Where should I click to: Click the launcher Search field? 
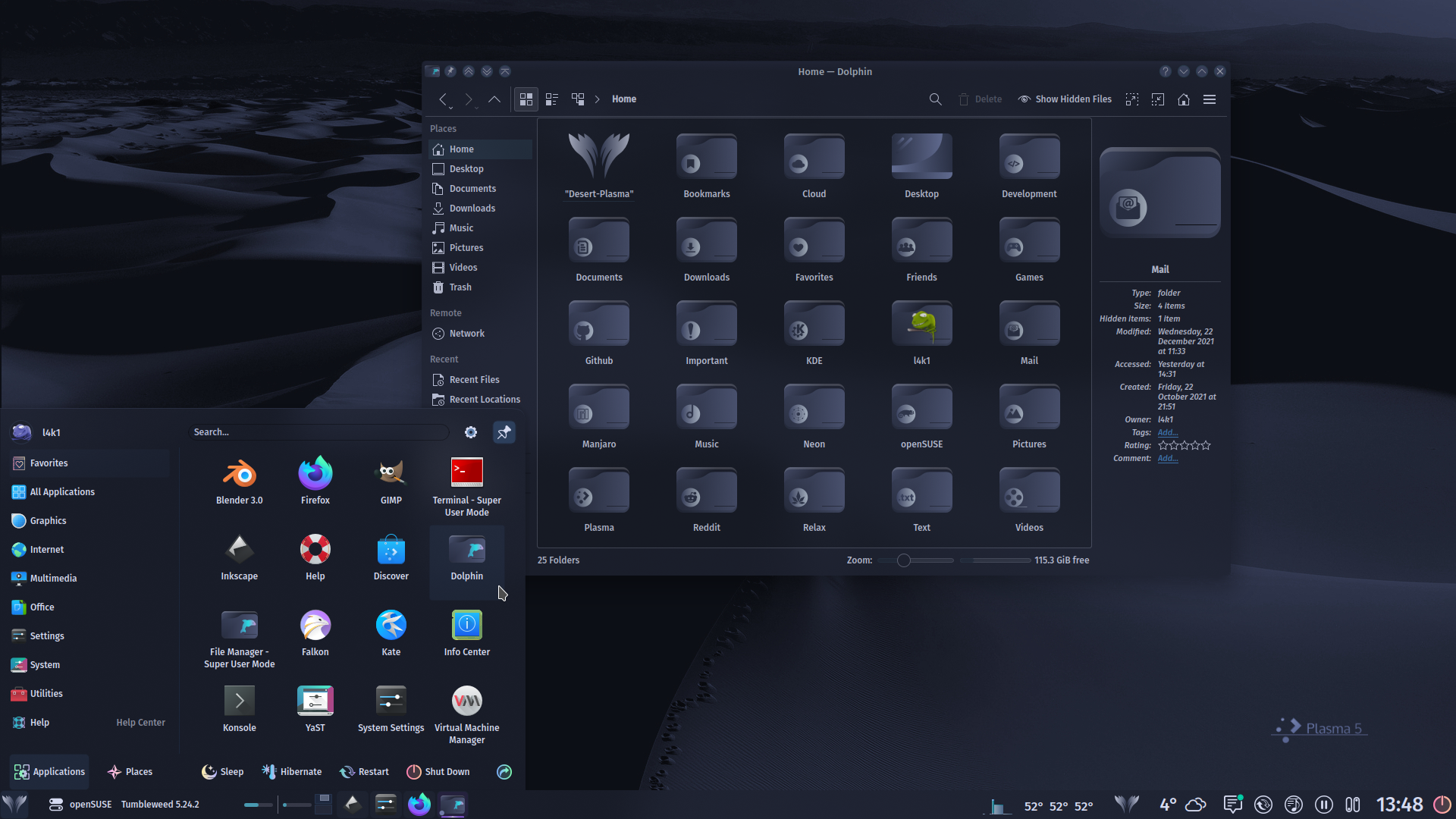[x=318, y=432]
